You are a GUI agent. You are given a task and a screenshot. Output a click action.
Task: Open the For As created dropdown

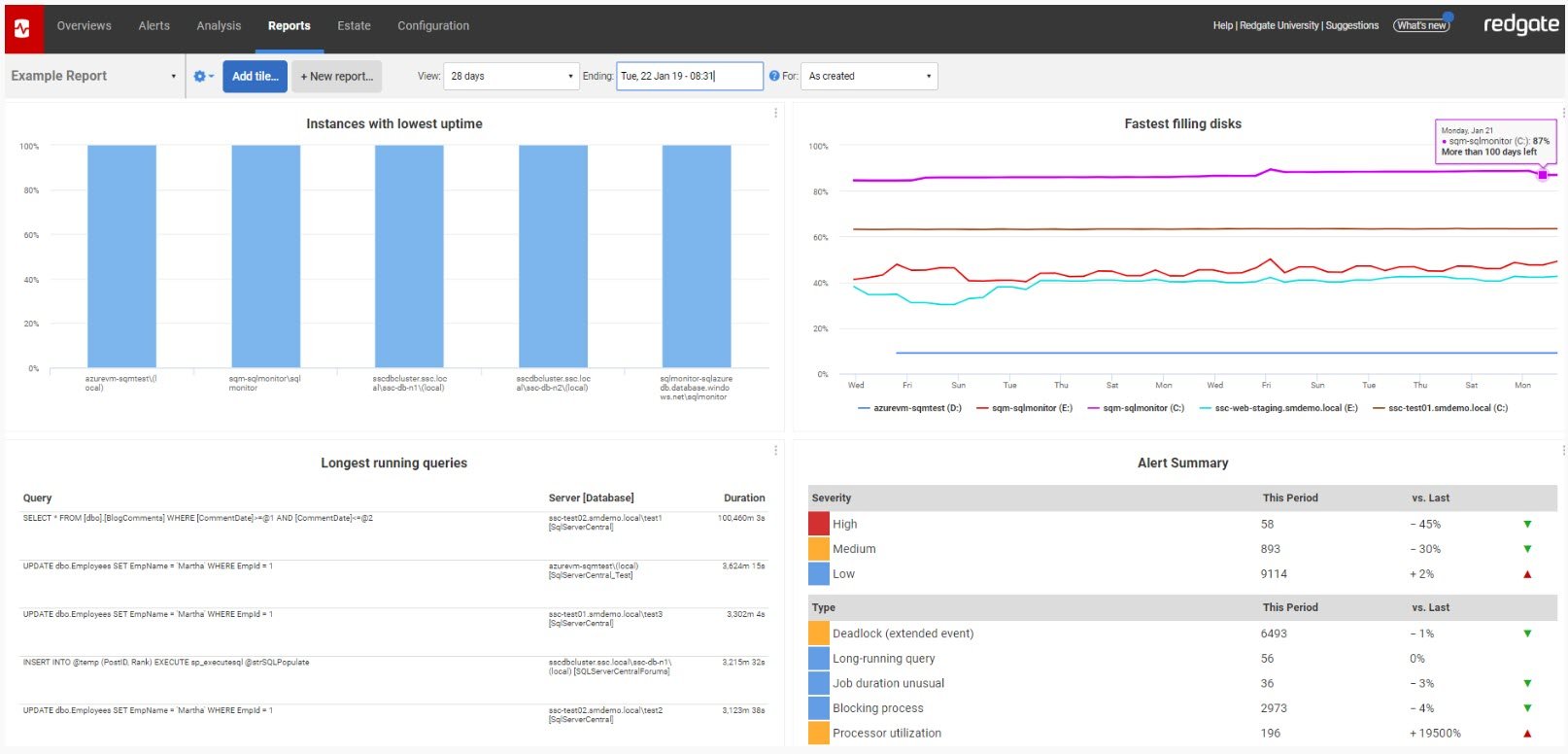coord(869,76)
